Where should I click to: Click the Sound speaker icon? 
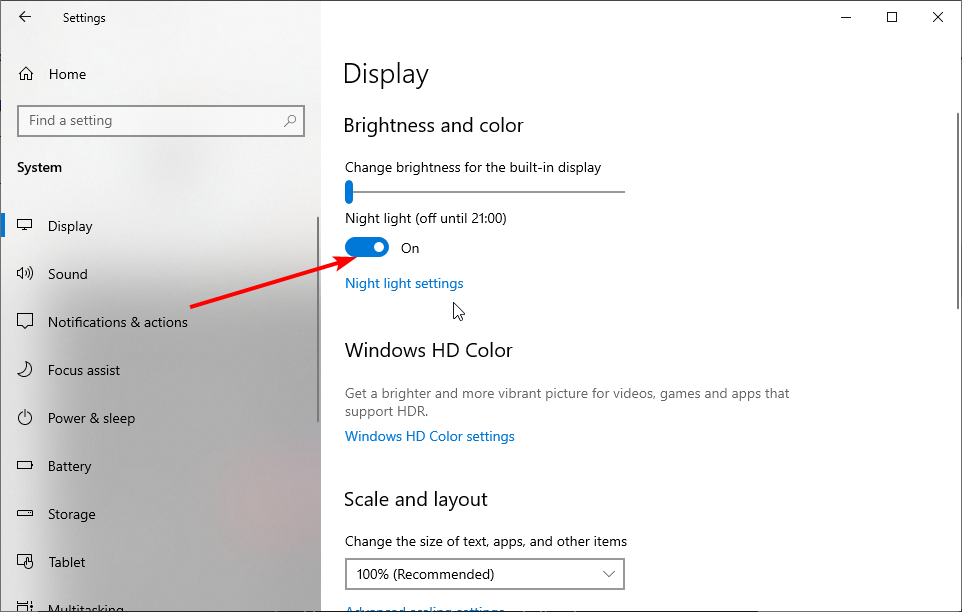point(25,273)
